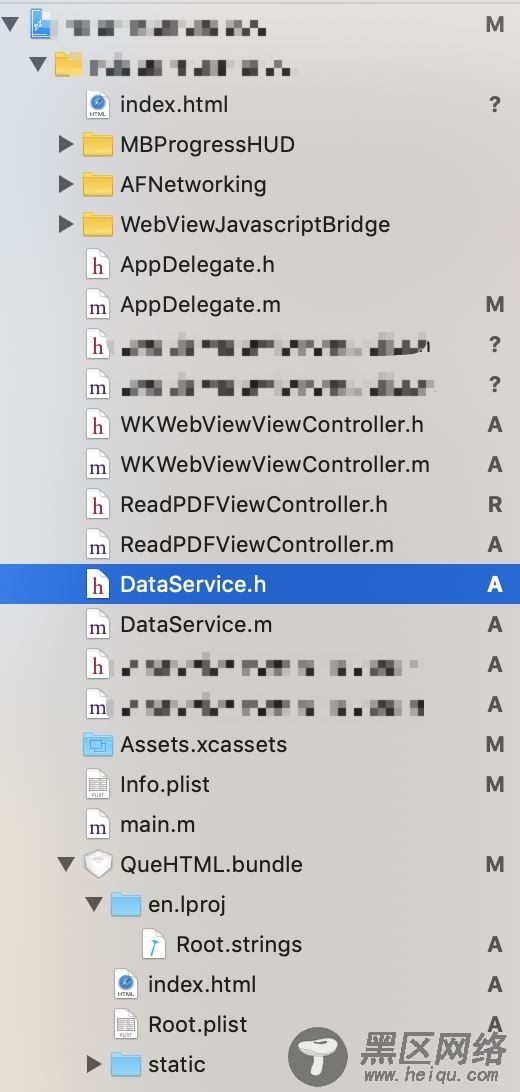Click the AppDelegate.h header file icon
The width and height of the screenshot is (520, 1092).
(x=97, y=265)
